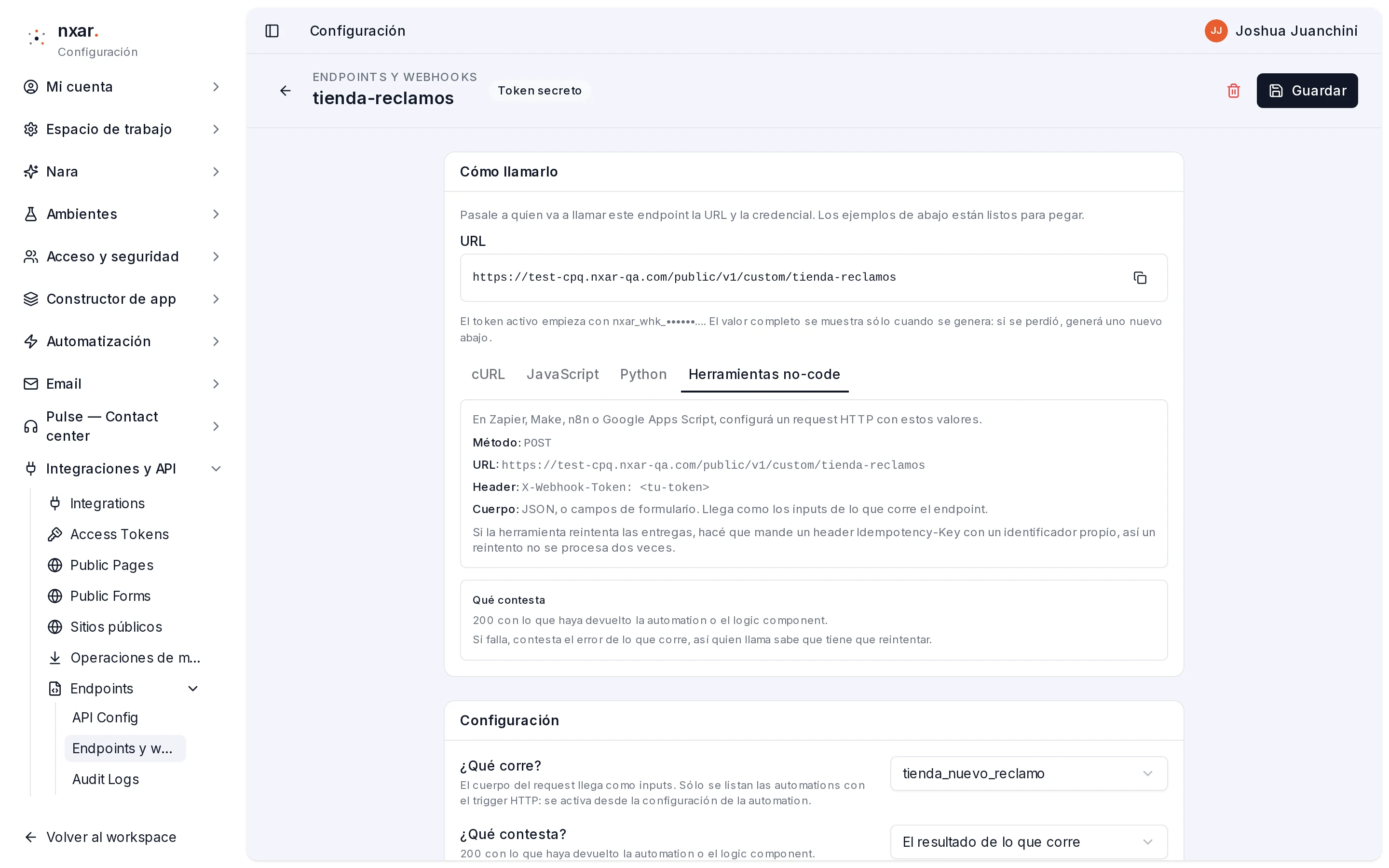
Task: Click the Espacio de trabajo gear icon
Action: coord(31,129)
